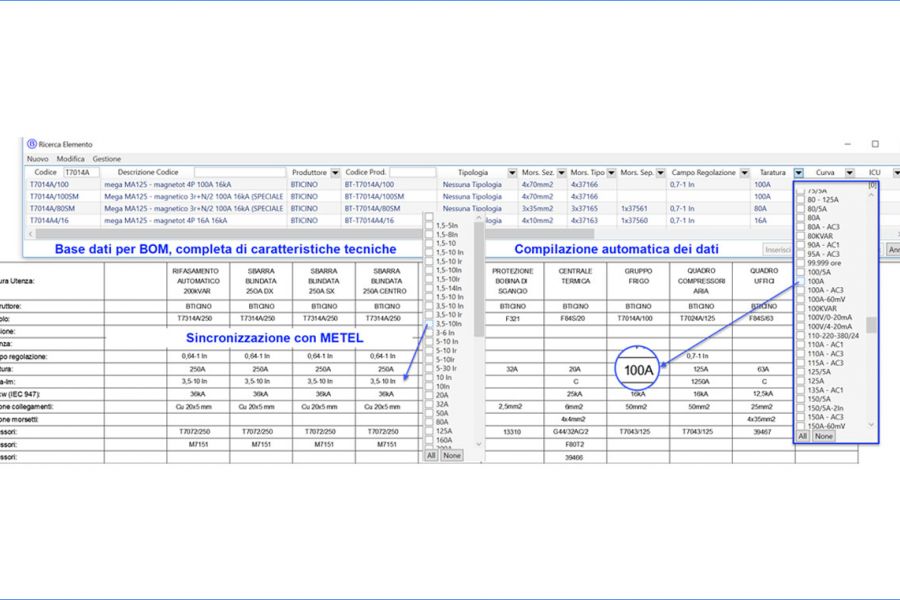Tick the 110-220-380/24 checkbox
The width and height of the screenshot is (900, 600).
click(x=801, y=335)
